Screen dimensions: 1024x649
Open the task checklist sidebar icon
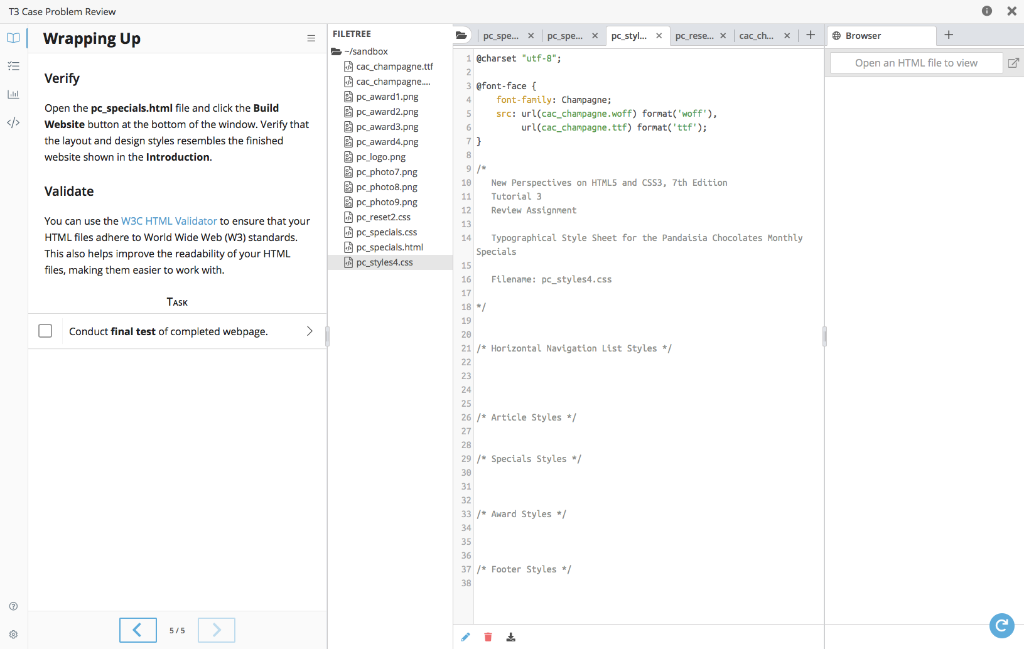click(13, 66)
